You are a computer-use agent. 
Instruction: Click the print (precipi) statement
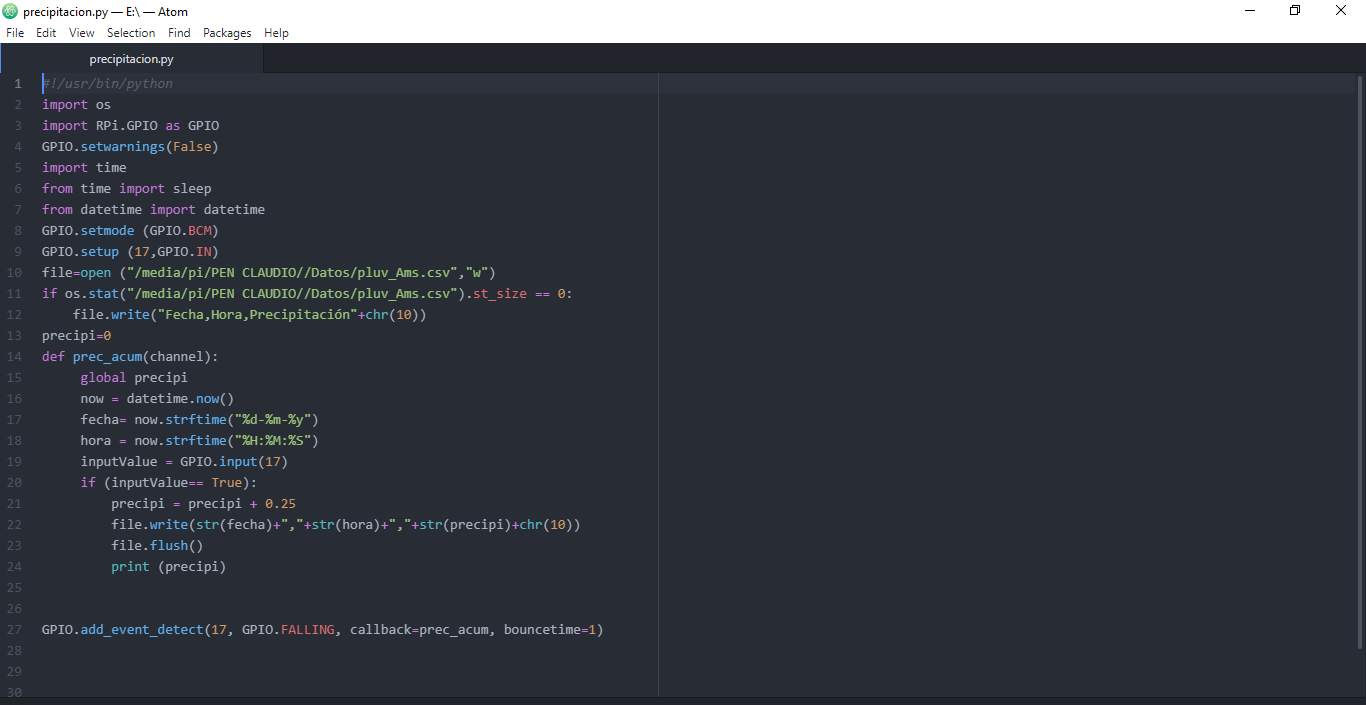click(168, 567)
